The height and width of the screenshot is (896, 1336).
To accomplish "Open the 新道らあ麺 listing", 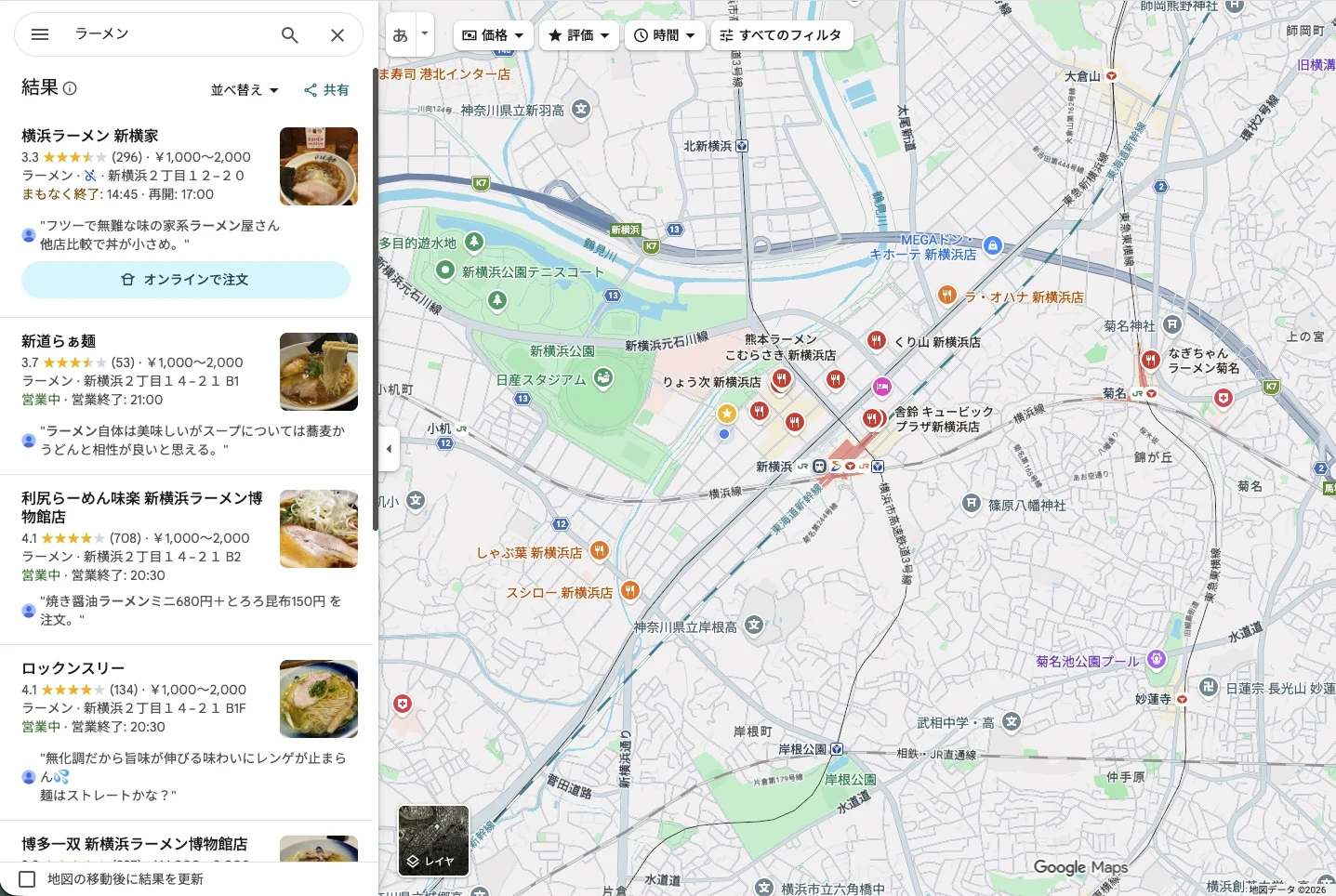I will tap(59, 341).
